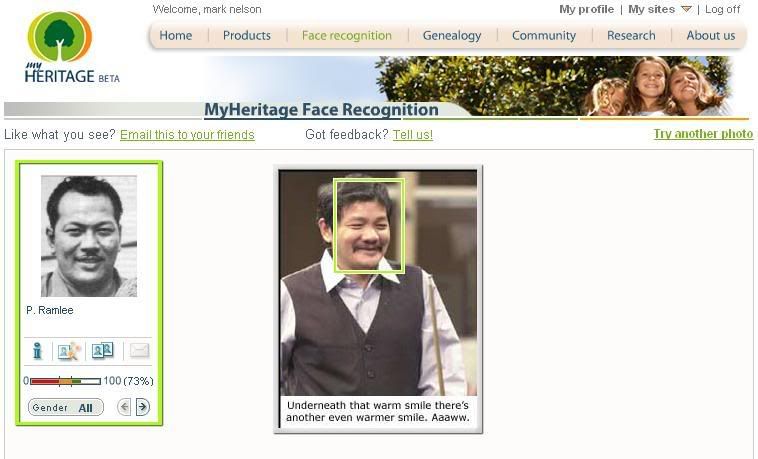
Task: Click the banner photo of three girls
Action: [x=655, y=86]
